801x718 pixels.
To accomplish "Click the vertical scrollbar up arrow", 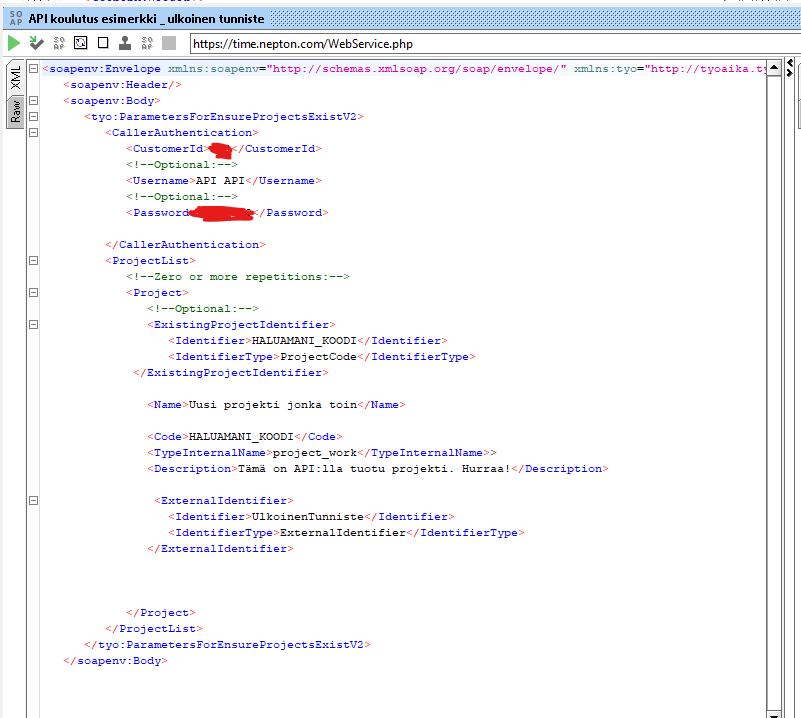I will (774, 68).
